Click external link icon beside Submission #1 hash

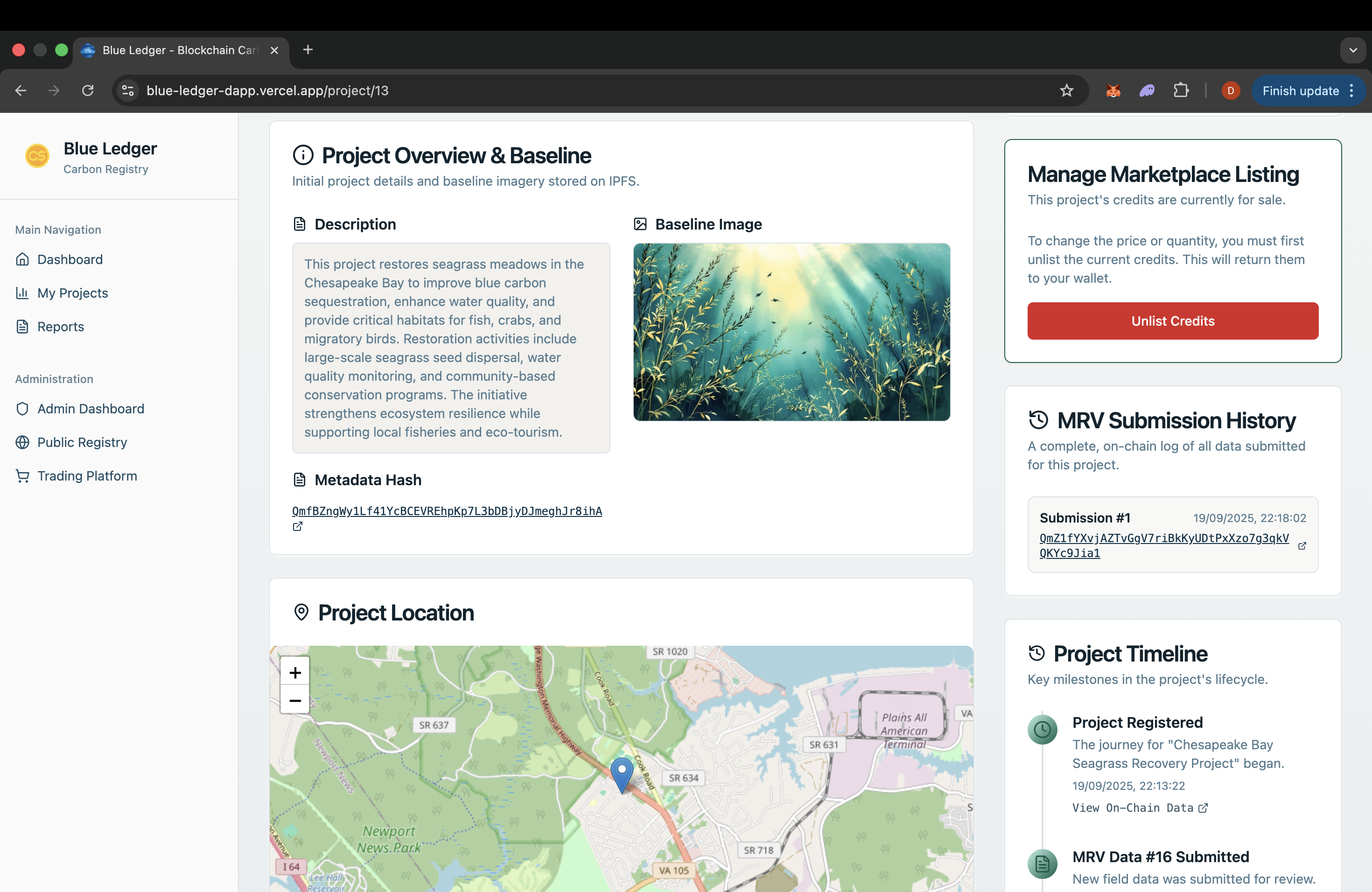(x=1302, y=546)
